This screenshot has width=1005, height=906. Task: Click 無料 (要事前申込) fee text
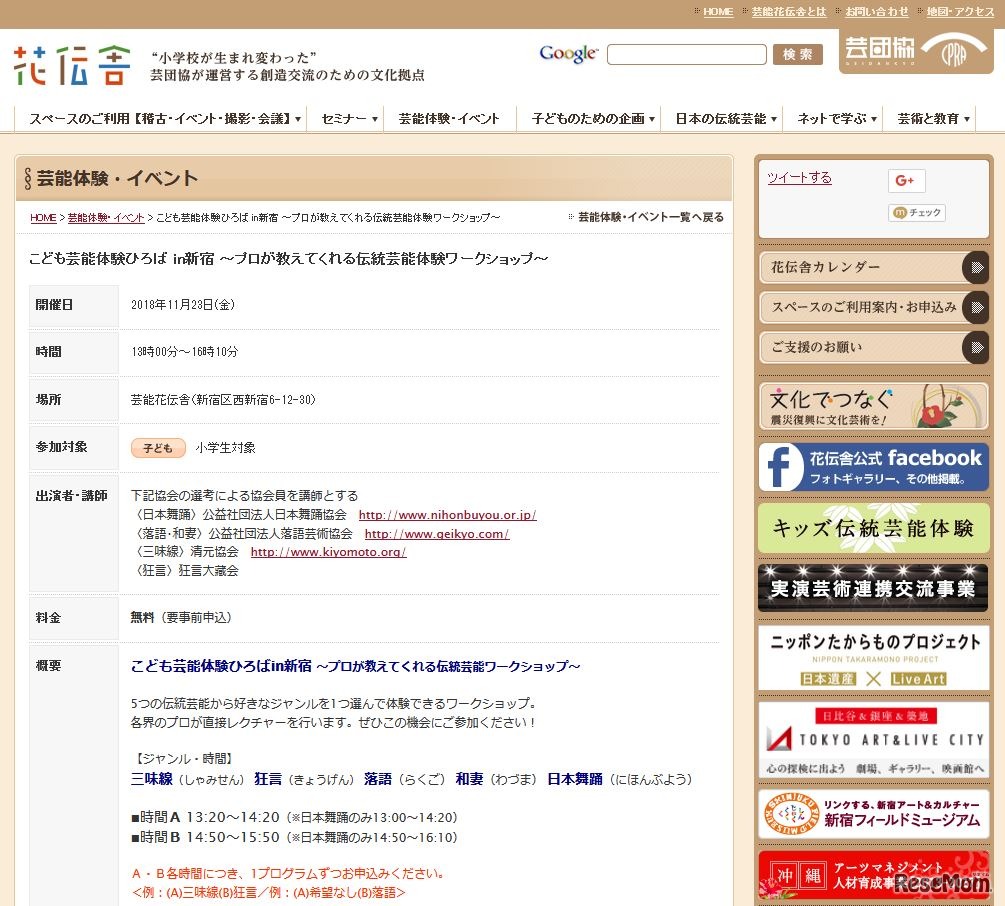[x=181, y=618]
